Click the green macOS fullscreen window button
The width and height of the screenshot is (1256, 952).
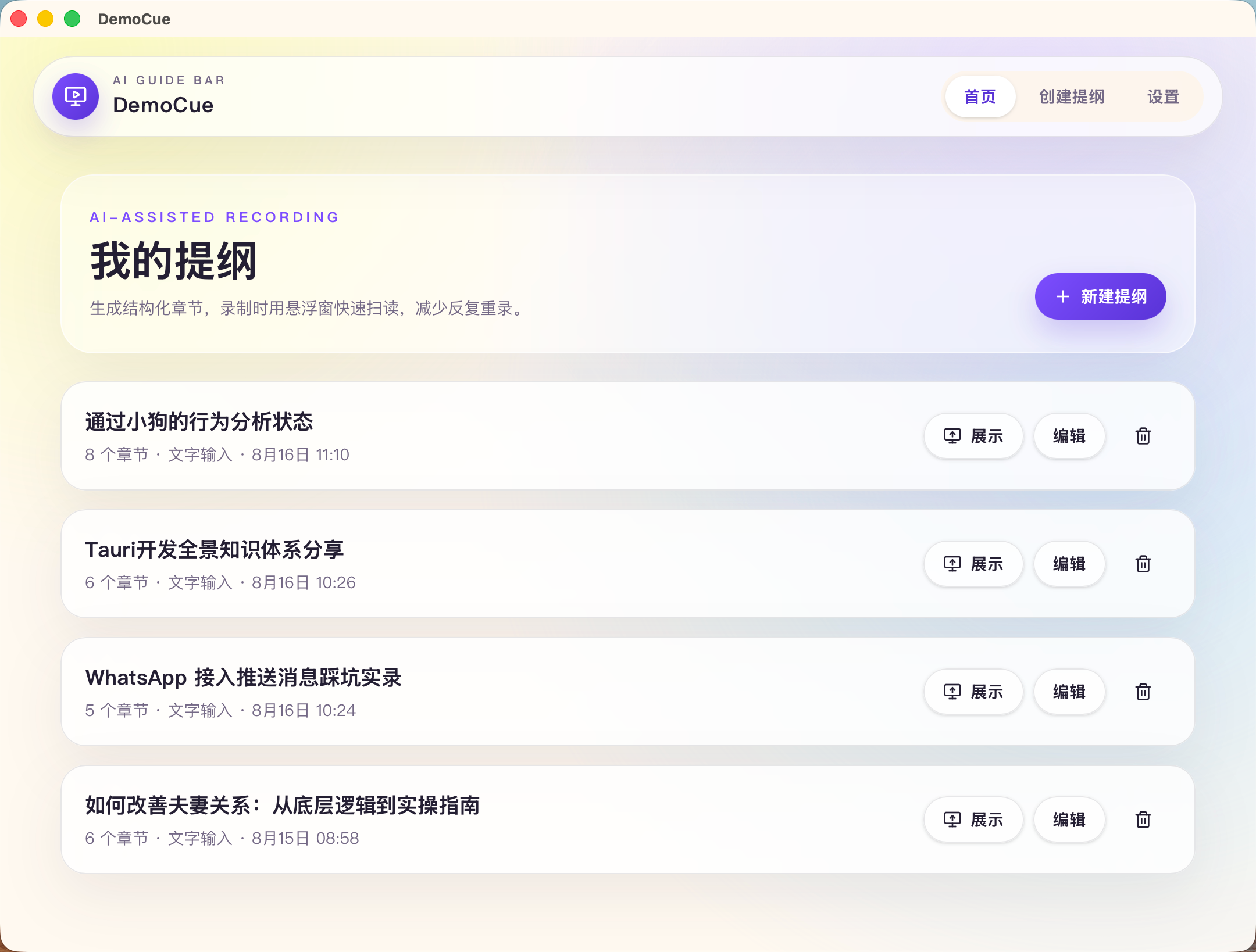pyautogui.click(x=72, y=19)
